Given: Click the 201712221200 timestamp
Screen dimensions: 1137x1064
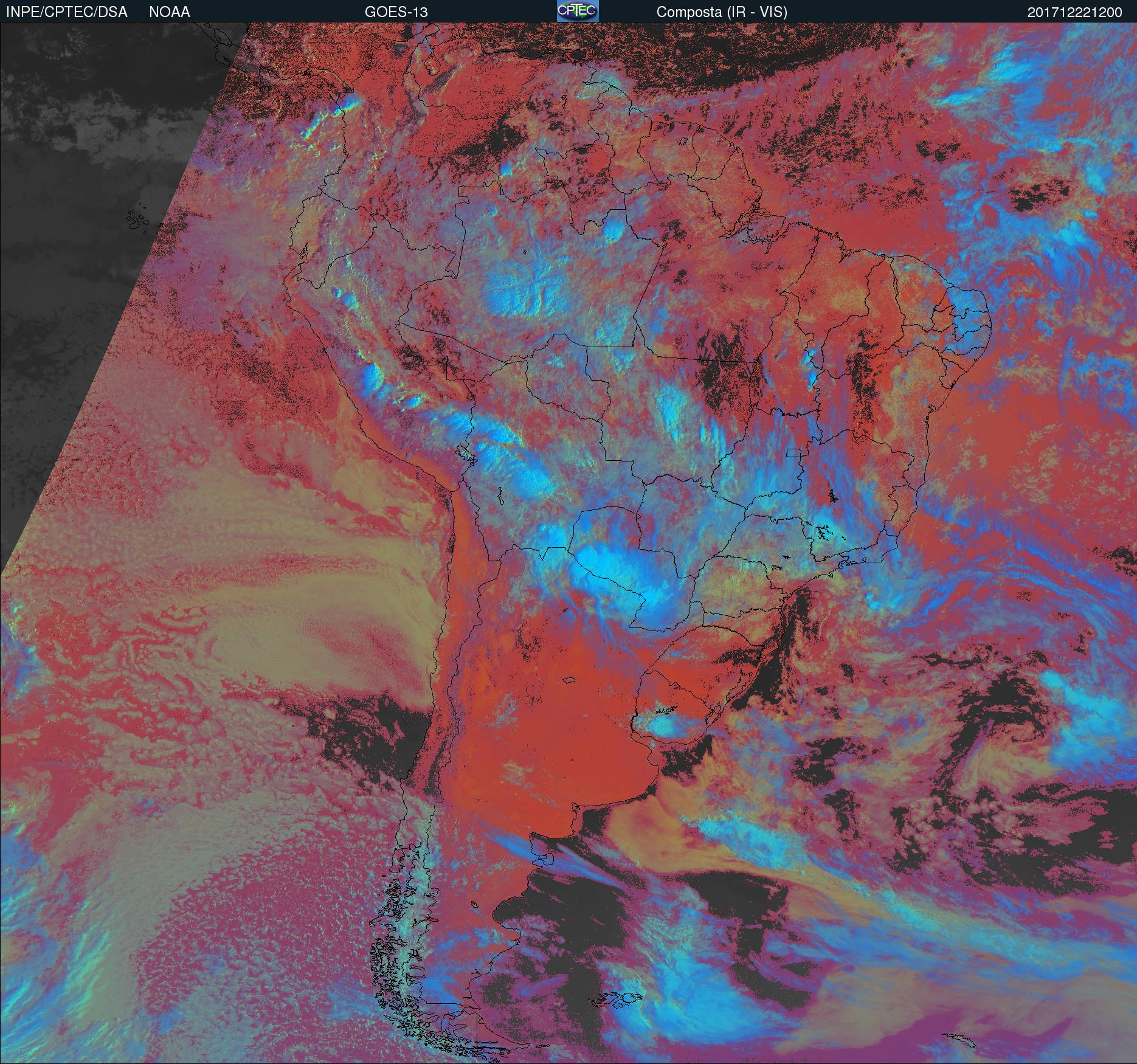Looking at the screenshot, I should click(1075, 13).
